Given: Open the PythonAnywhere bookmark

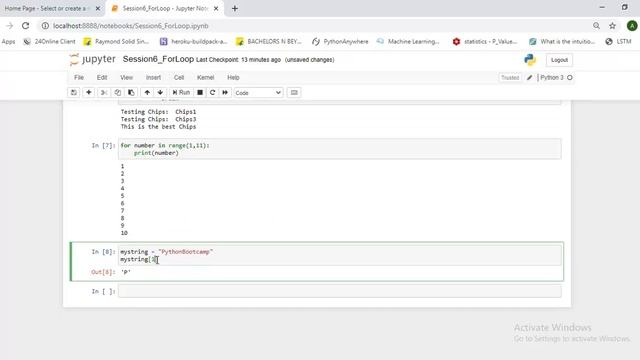Looking at the screenshot, I should pyautogui.click(x=340, y=42).
